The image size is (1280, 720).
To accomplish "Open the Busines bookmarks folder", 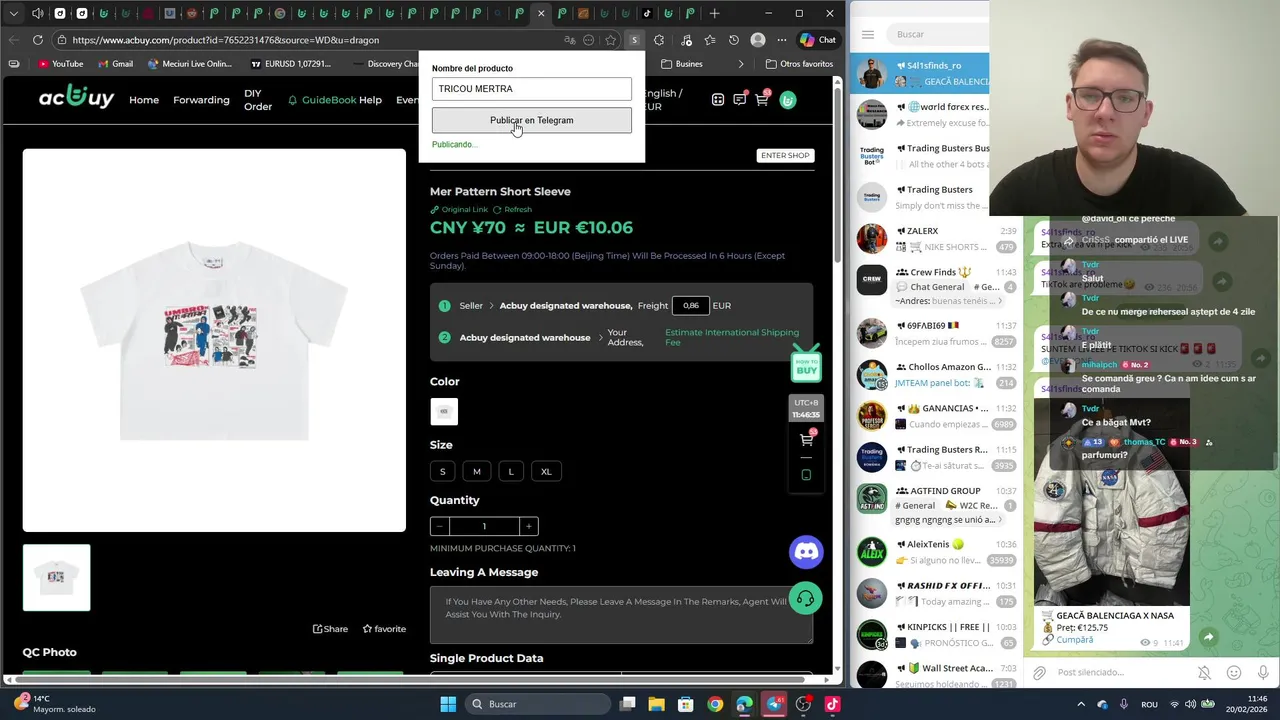I will coord(683,64).
